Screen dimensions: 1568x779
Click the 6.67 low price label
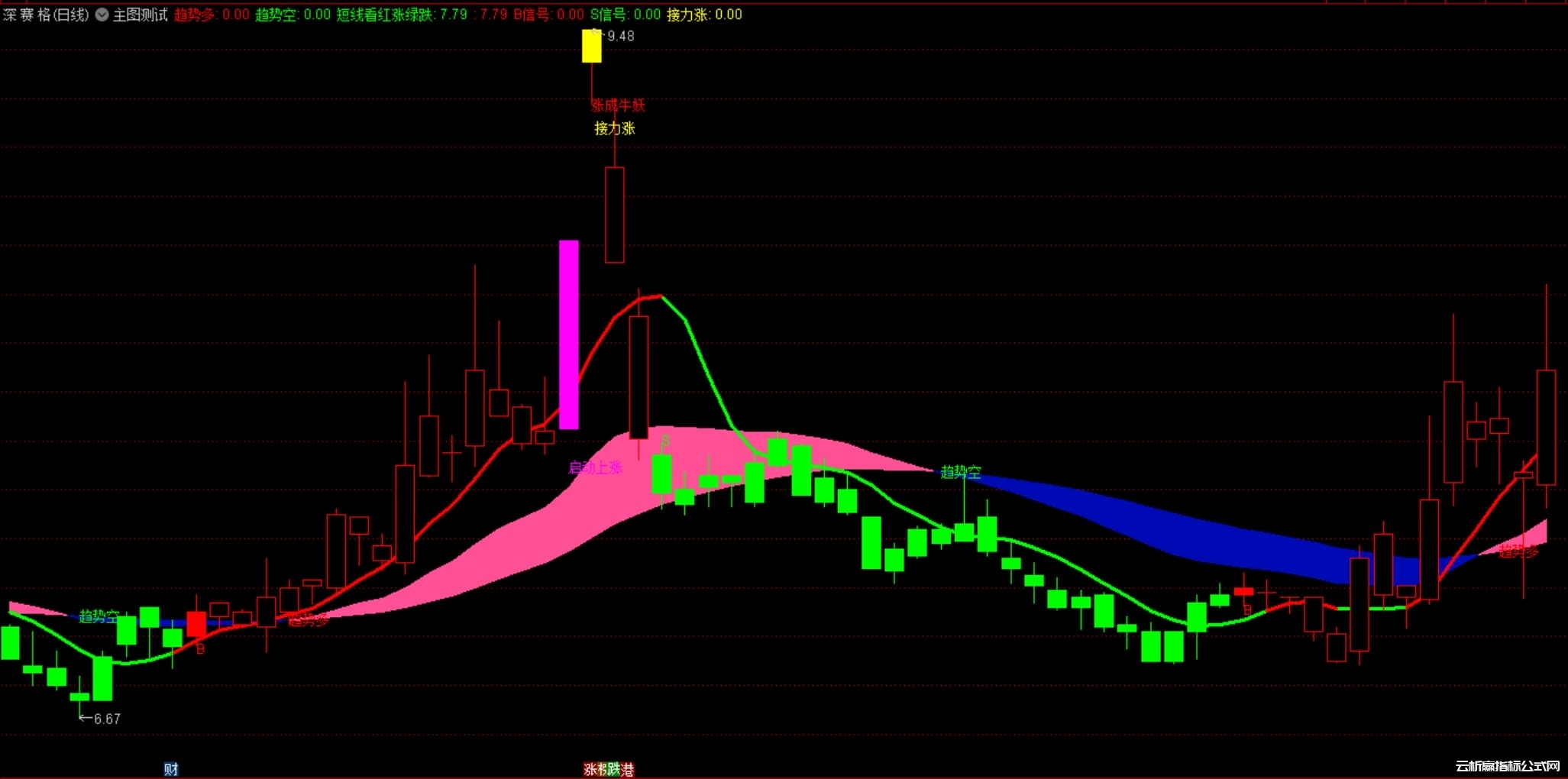(x=107, y=719)
